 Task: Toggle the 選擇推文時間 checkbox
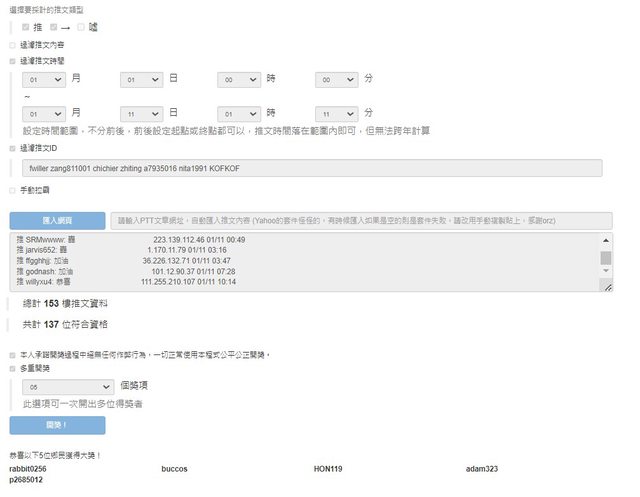click(x=12, y=61)
